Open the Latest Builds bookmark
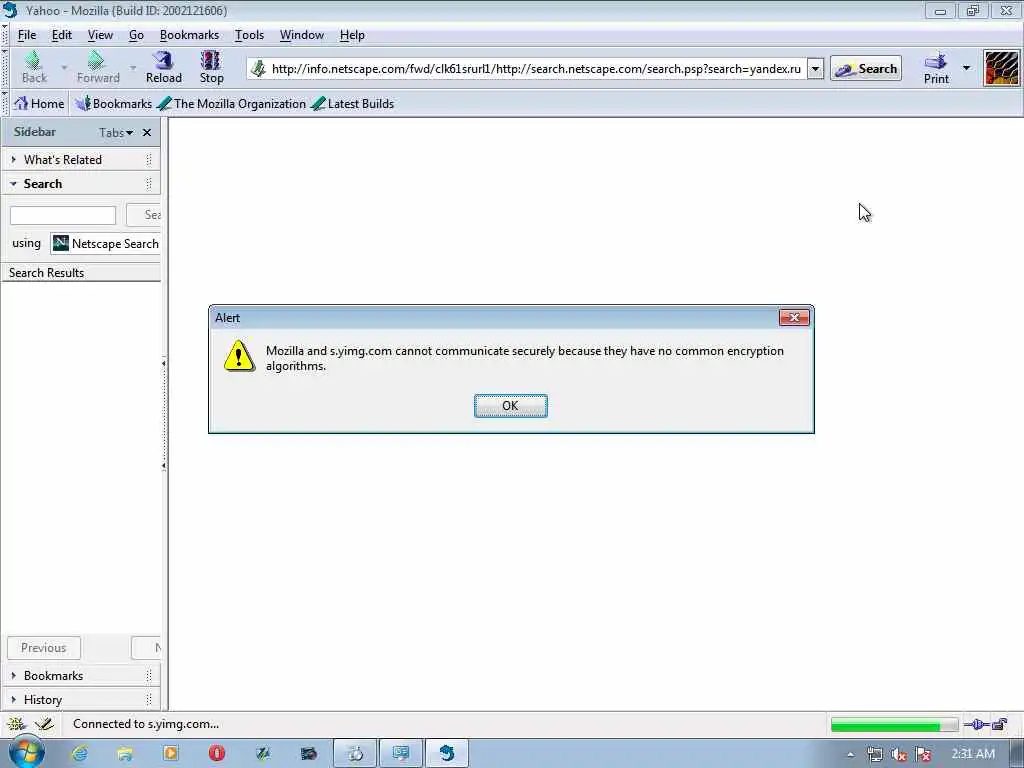The image size is (1024, 768). point(353,103)
